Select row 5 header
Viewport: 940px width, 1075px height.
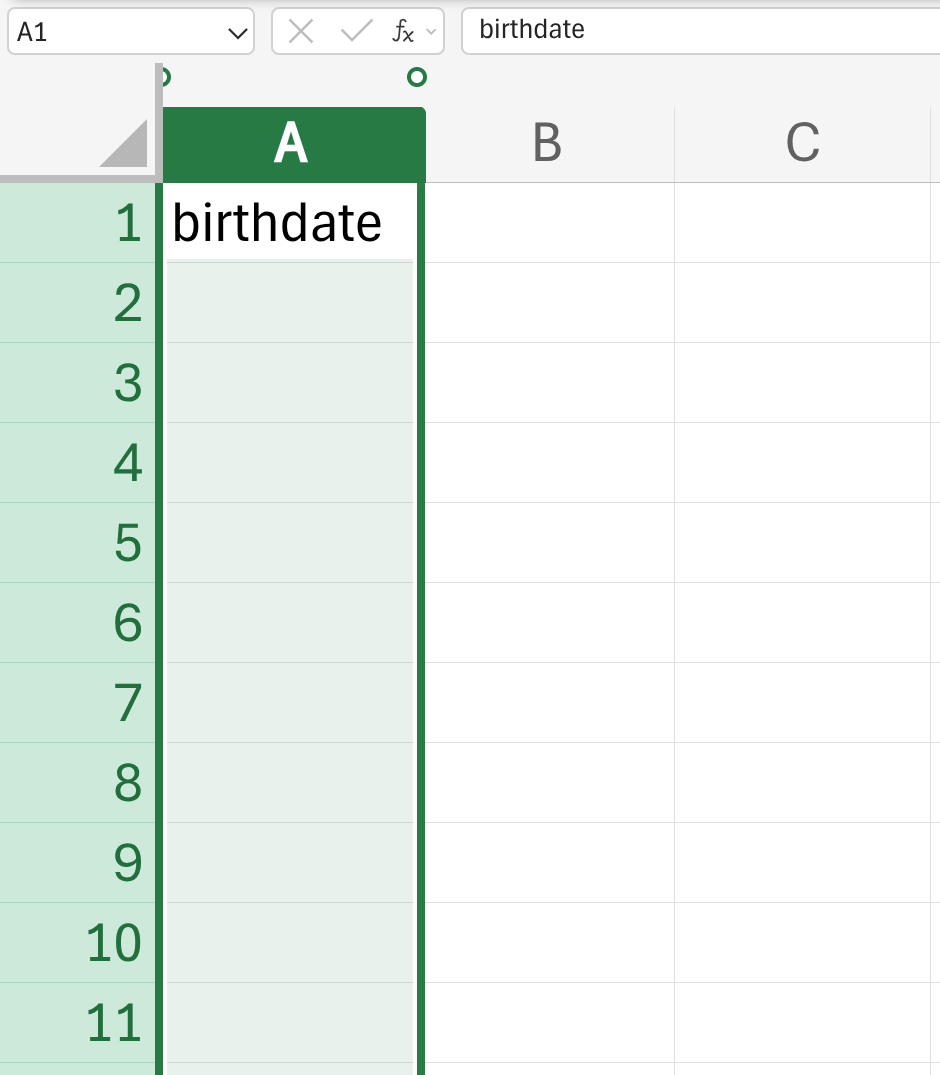pyautogui.click(x=77, y=543)
